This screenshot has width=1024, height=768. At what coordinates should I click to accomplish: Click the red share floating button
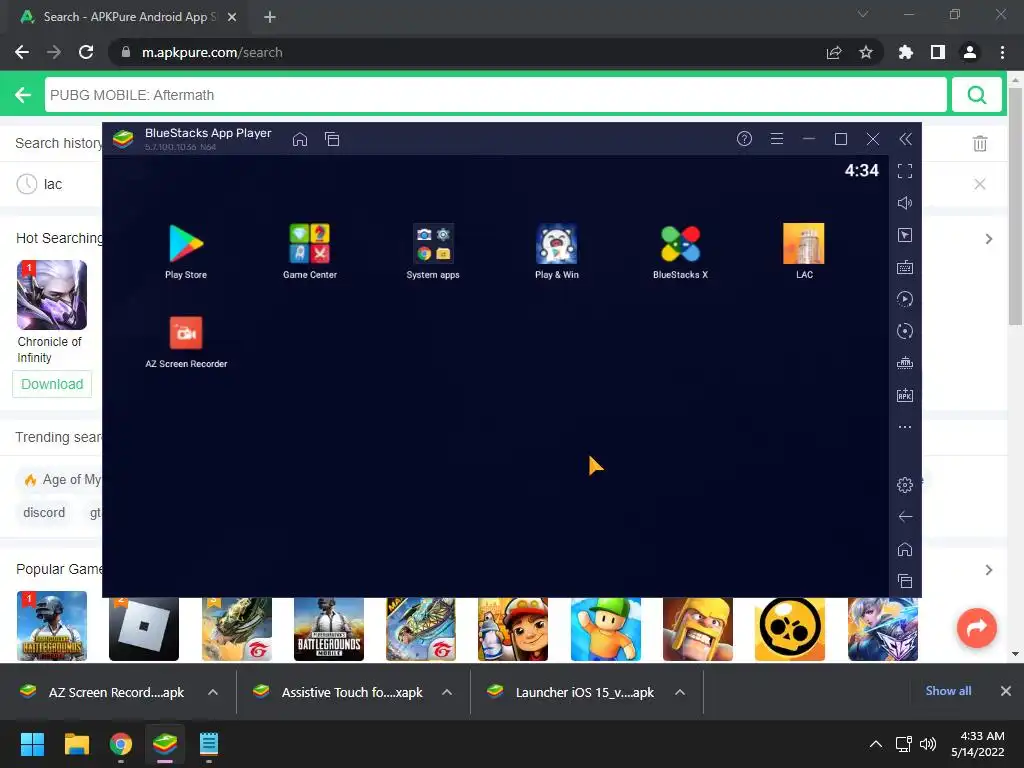977,628
